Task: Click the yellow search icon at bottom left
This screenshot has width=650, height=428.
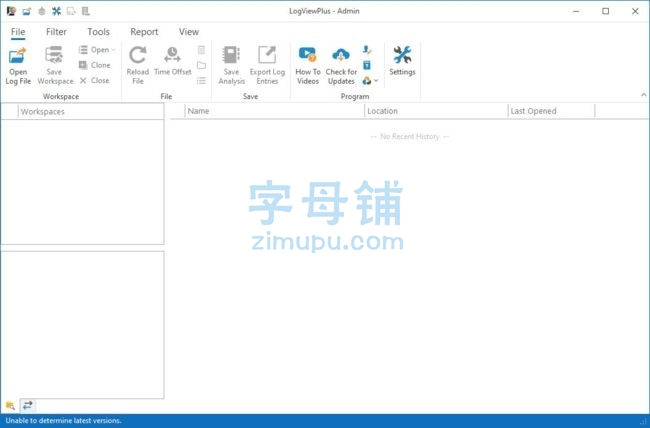Action: click(x=10, y=406)
